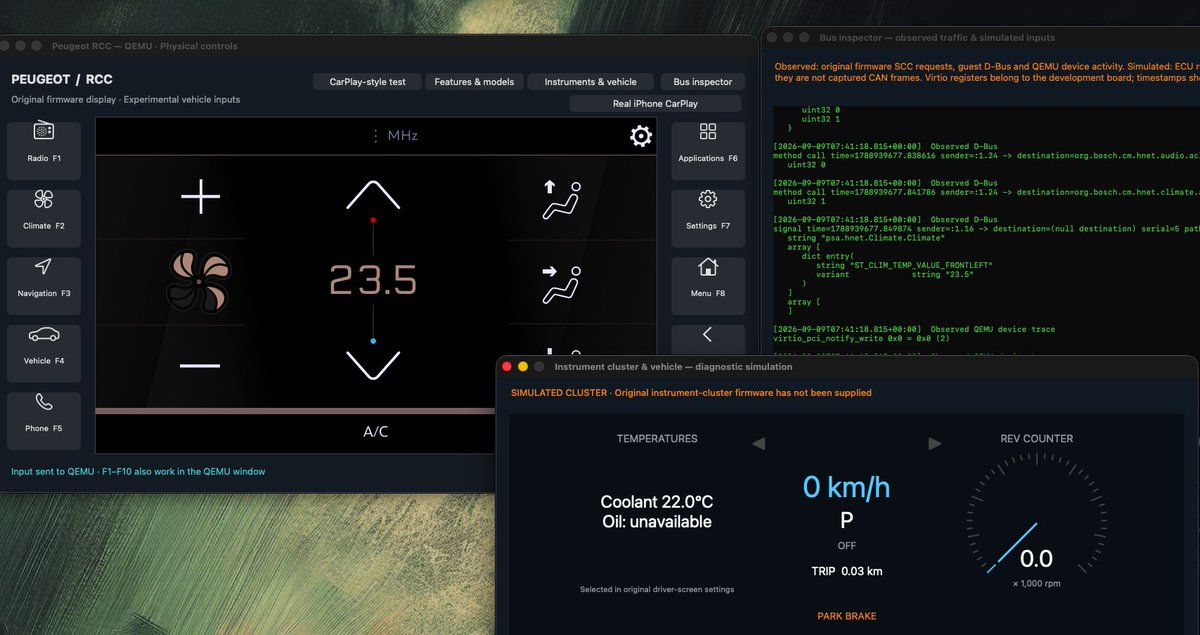Click the Coolant 22.0°C reading
Viewport: 1200px width, 635px height.
click(657, 502)
